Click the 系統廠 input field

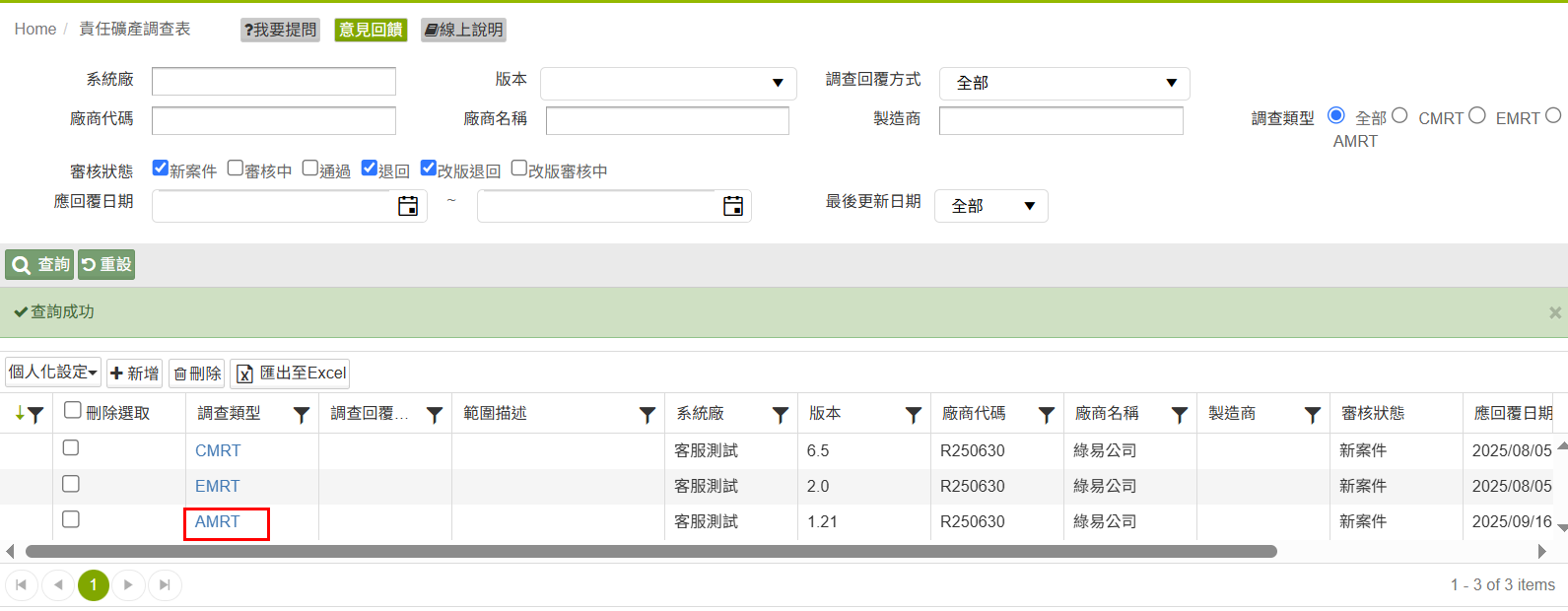[x=274, y=81]
